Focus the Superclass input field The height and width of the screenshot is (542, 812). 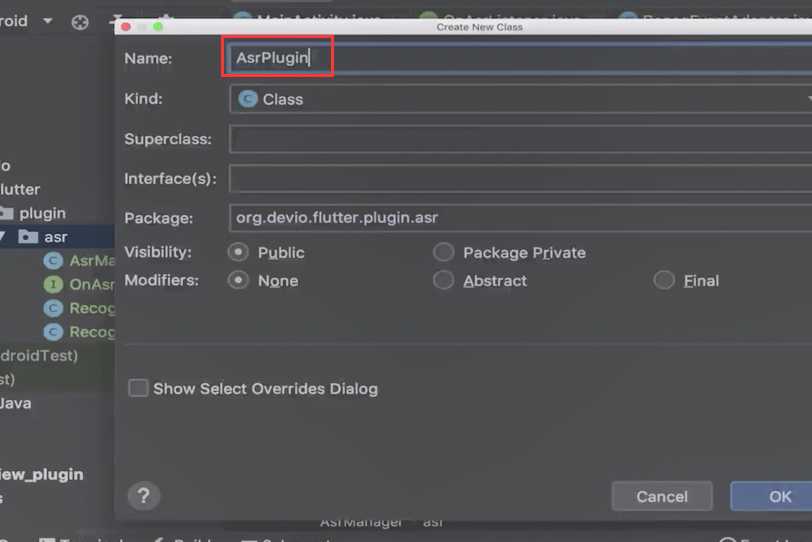pyautogui.click(x=520, y=139)
